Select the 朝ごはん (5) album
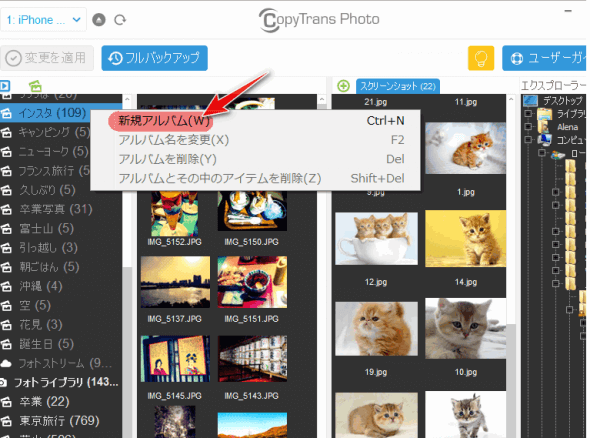Screen dimensions: 590x438 [x=49, y=267]
